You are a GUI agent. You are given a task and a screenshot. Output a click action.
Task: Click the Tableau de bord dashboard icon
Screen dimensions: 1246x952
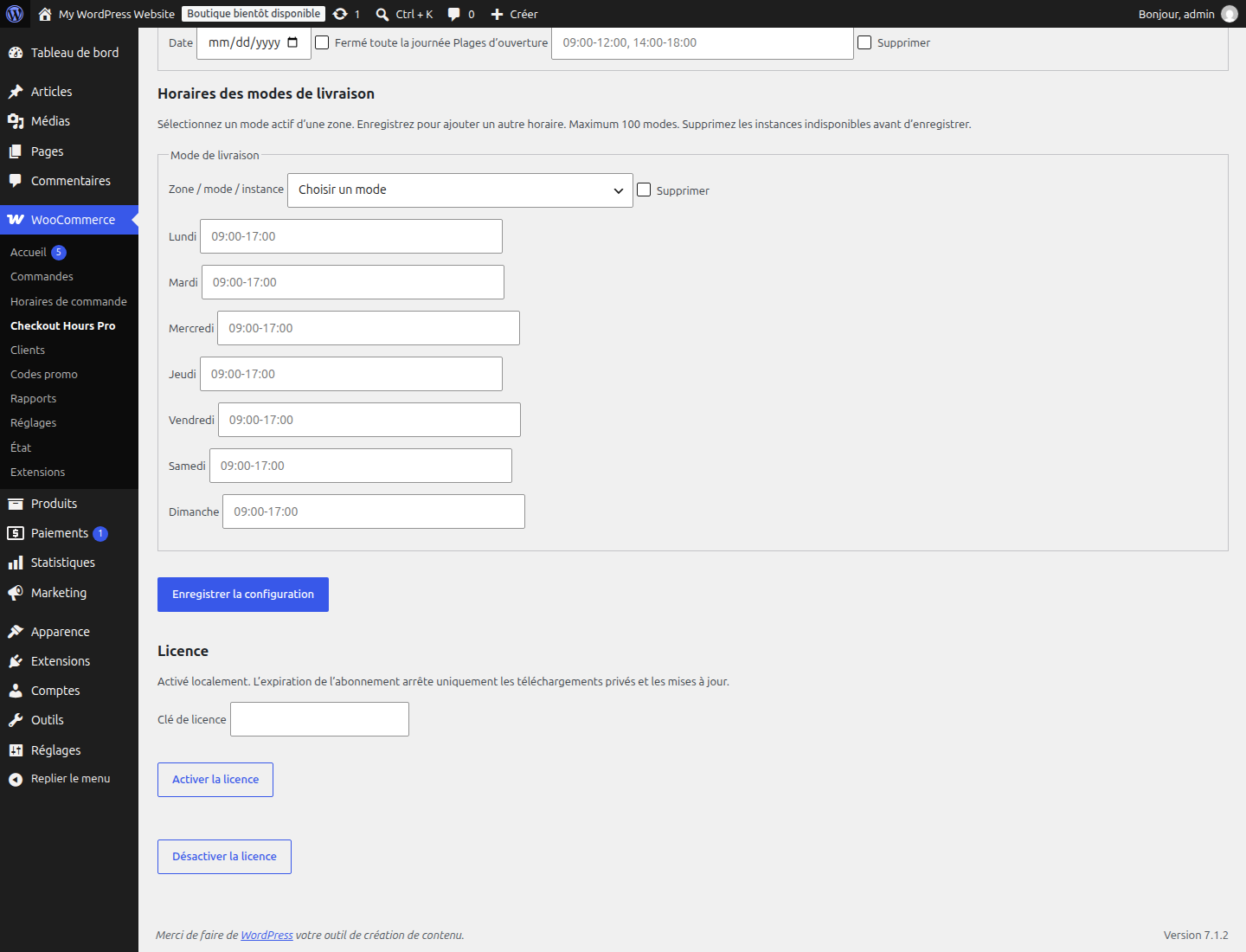click(16, 53)
